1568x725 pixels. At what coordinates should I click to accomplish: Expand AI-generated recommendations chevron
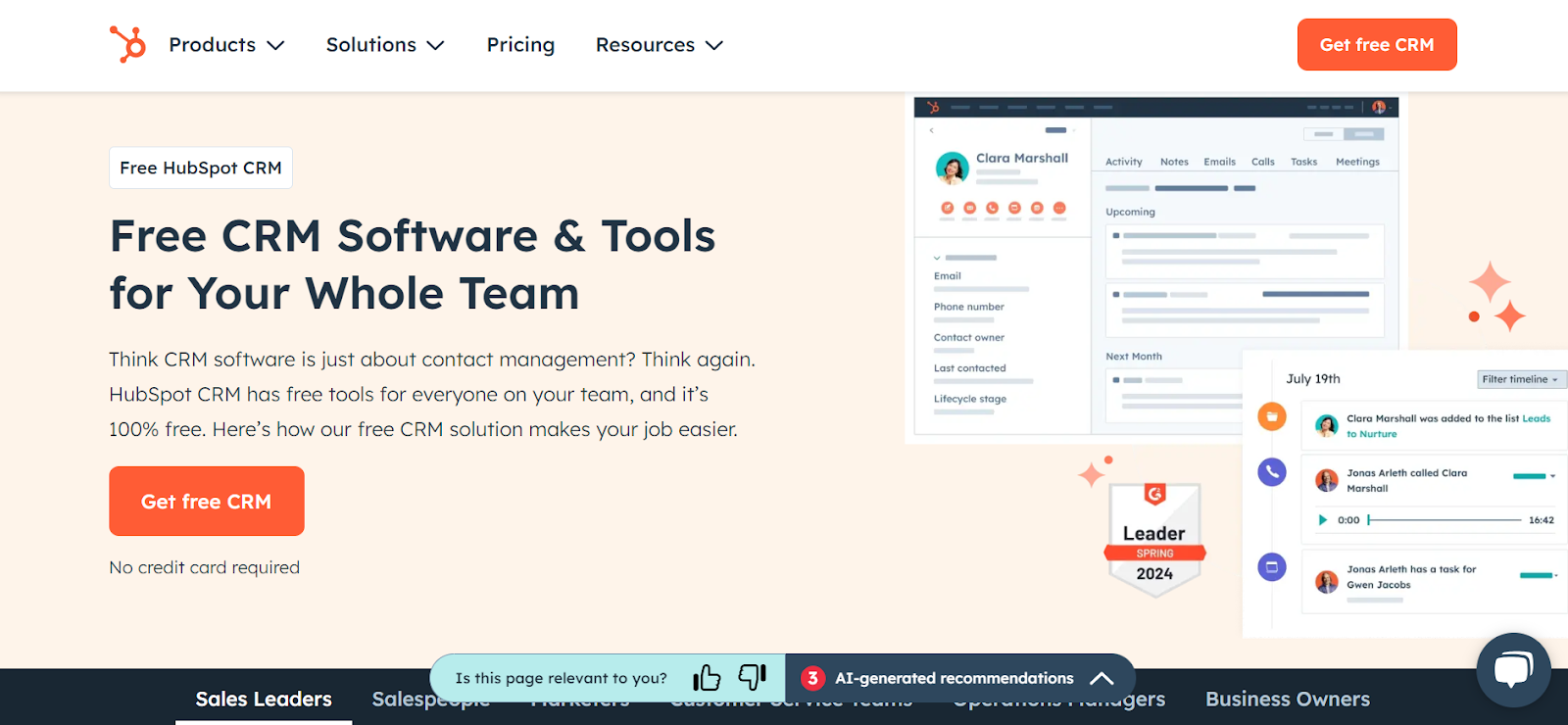click(x=1102, y=678)
